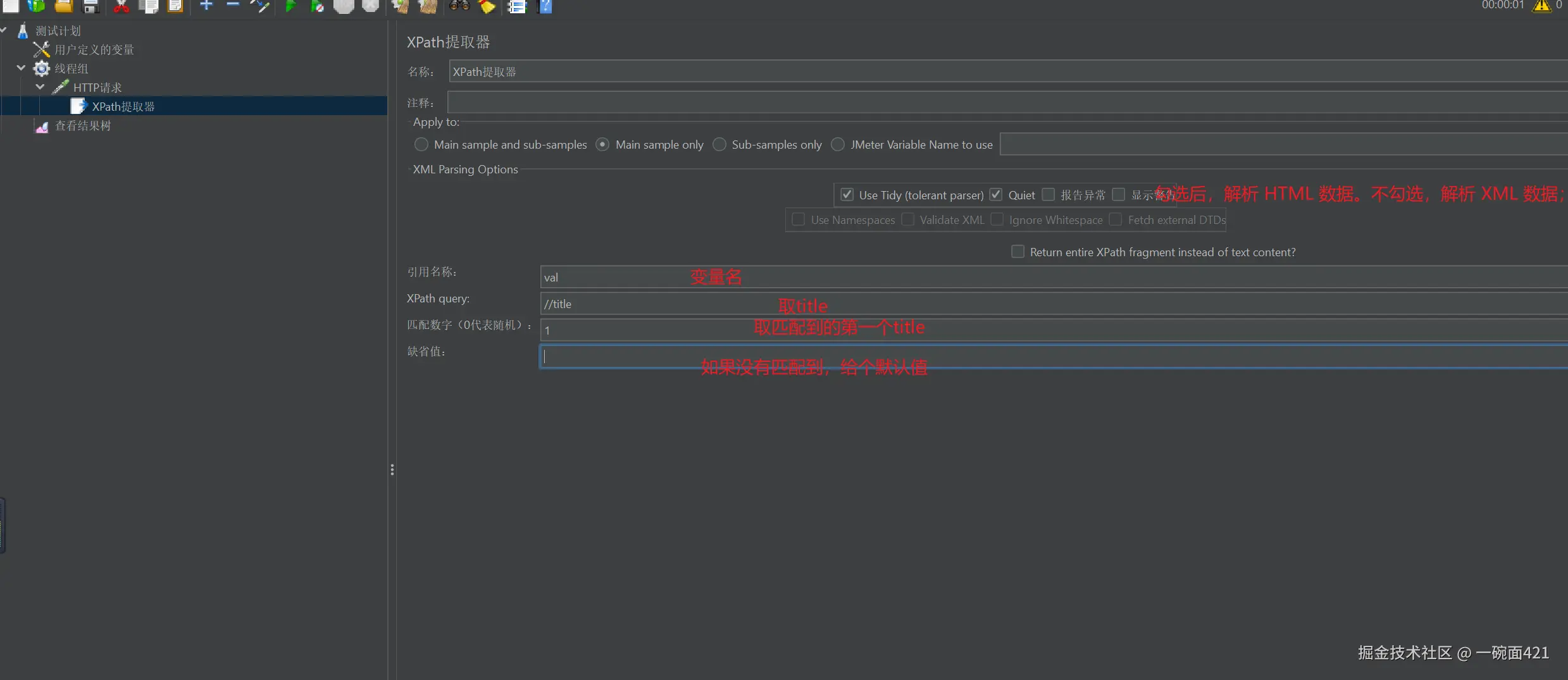The height and width of the screenshot is (680, 1568).
Task: Collapse all nodes with the minus icon
Action: click(x=233, y=5)
